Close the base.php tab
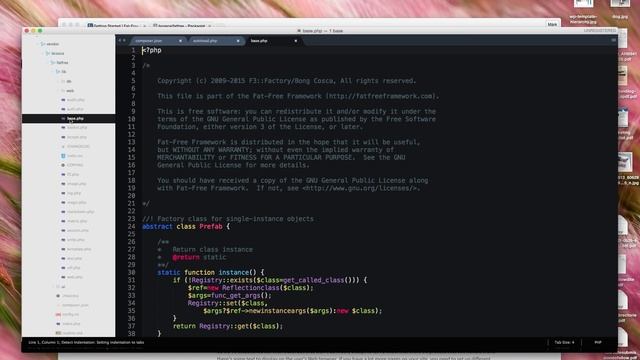640x360 pixels. (296, 41)
